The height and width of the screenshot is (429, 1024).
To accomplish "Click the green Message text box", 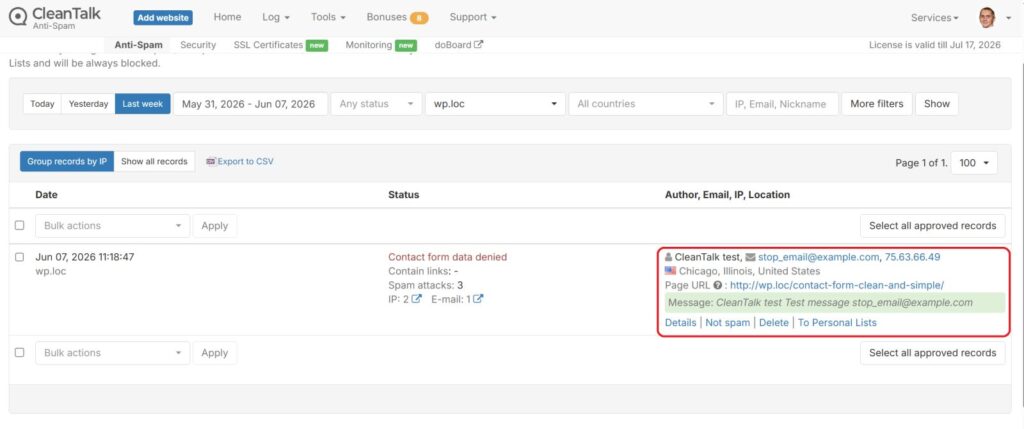I will [x=835, y=302].
